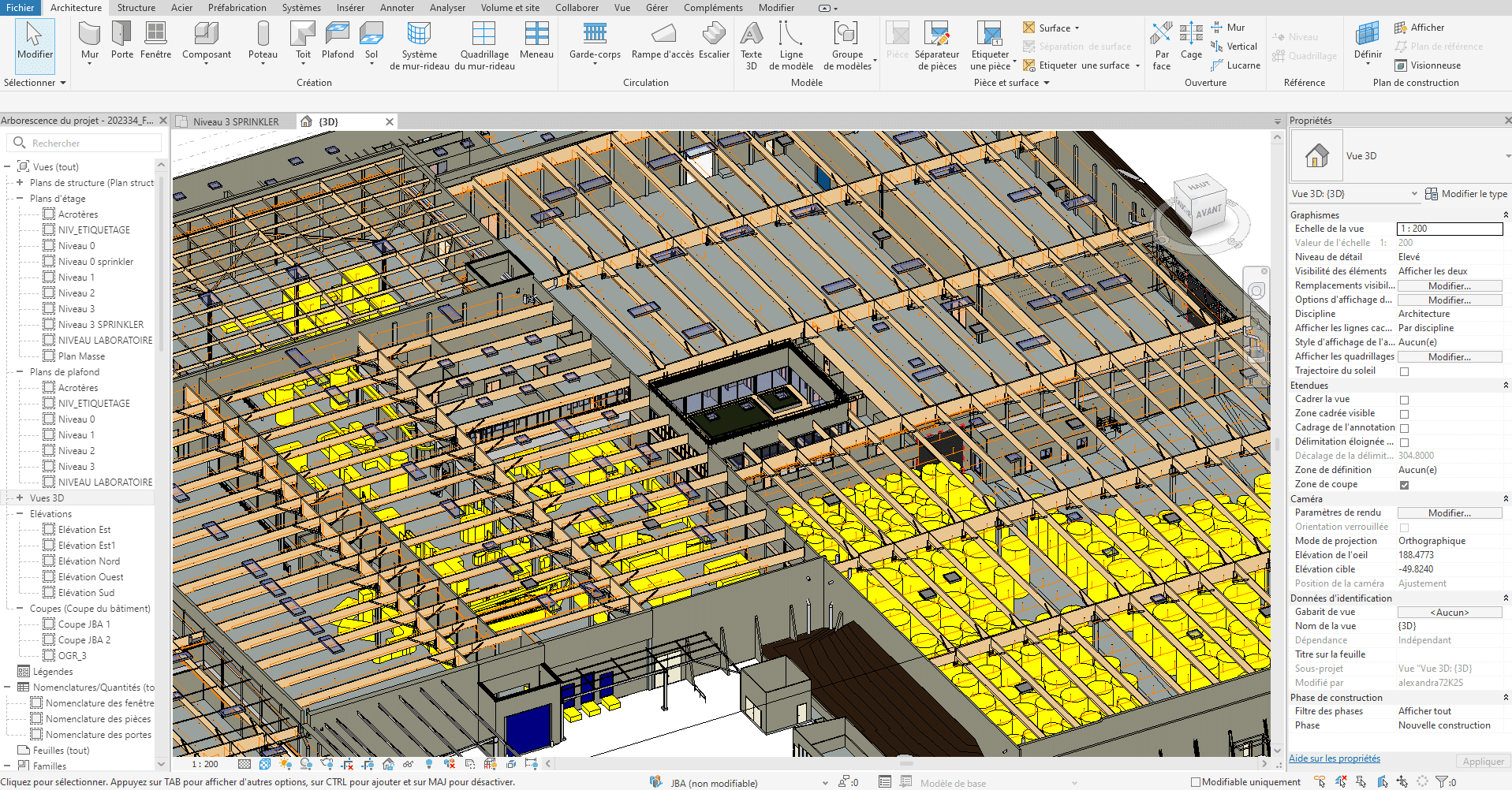Viewport: 1512px width, 790px height.
Task: Collapse the Graphismes properties section
Action: [1506, 214]
